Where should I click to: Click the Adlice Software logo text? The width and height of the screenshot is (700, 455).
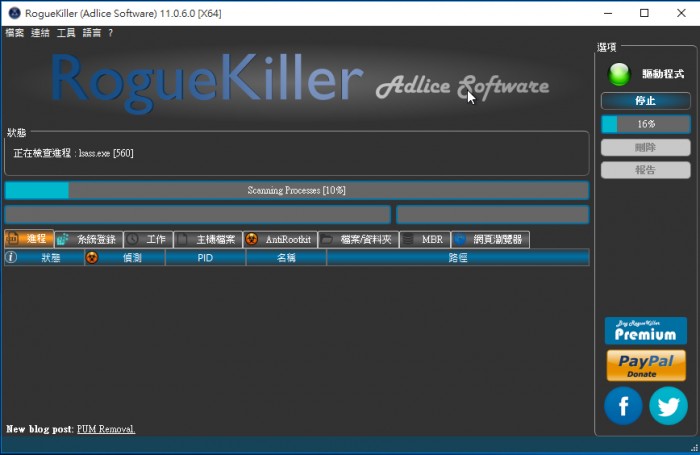[462, 86]
